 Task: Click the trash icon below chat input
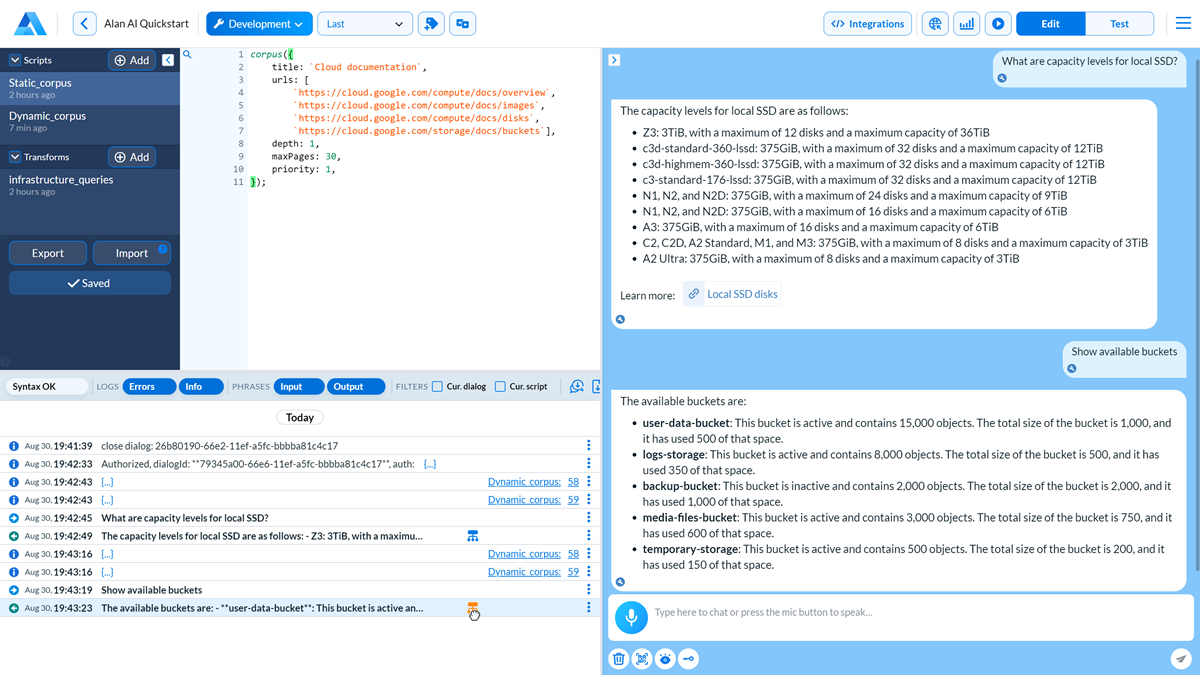tap(619, 658)
